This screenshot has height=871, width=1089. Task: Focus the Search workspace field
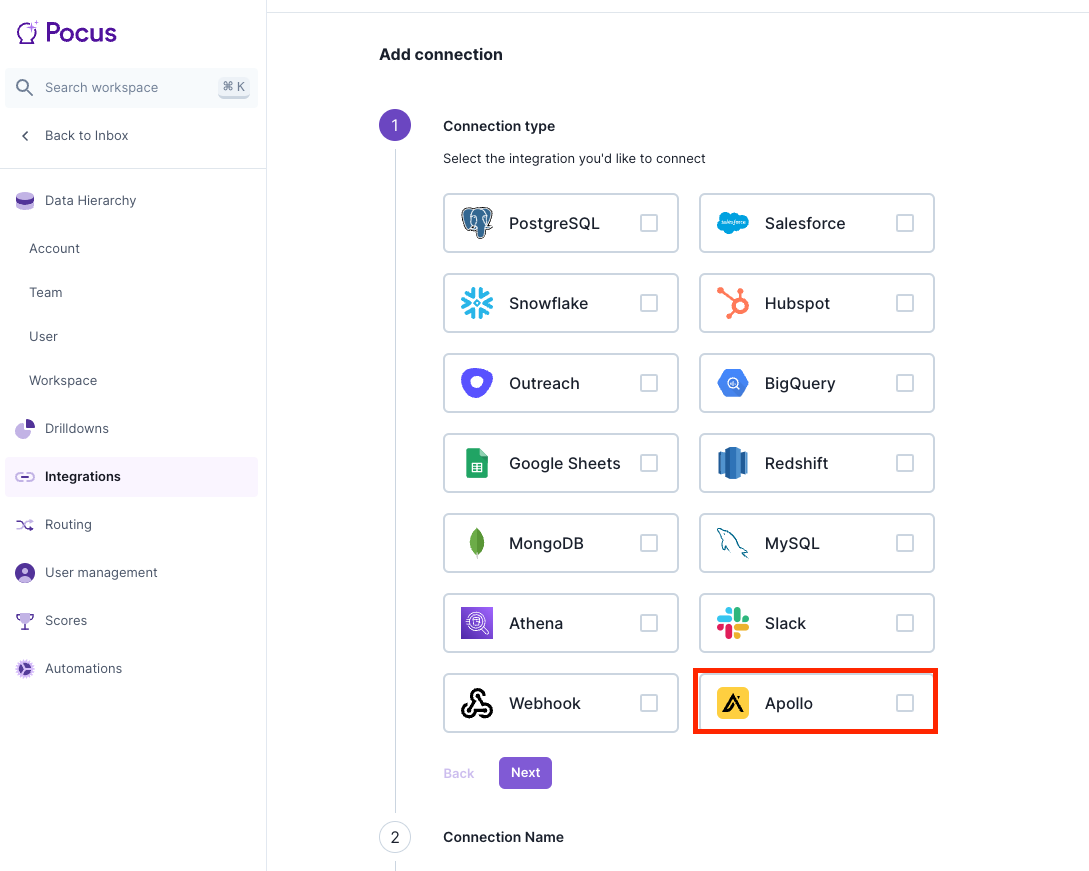click(x=131, y=88)
